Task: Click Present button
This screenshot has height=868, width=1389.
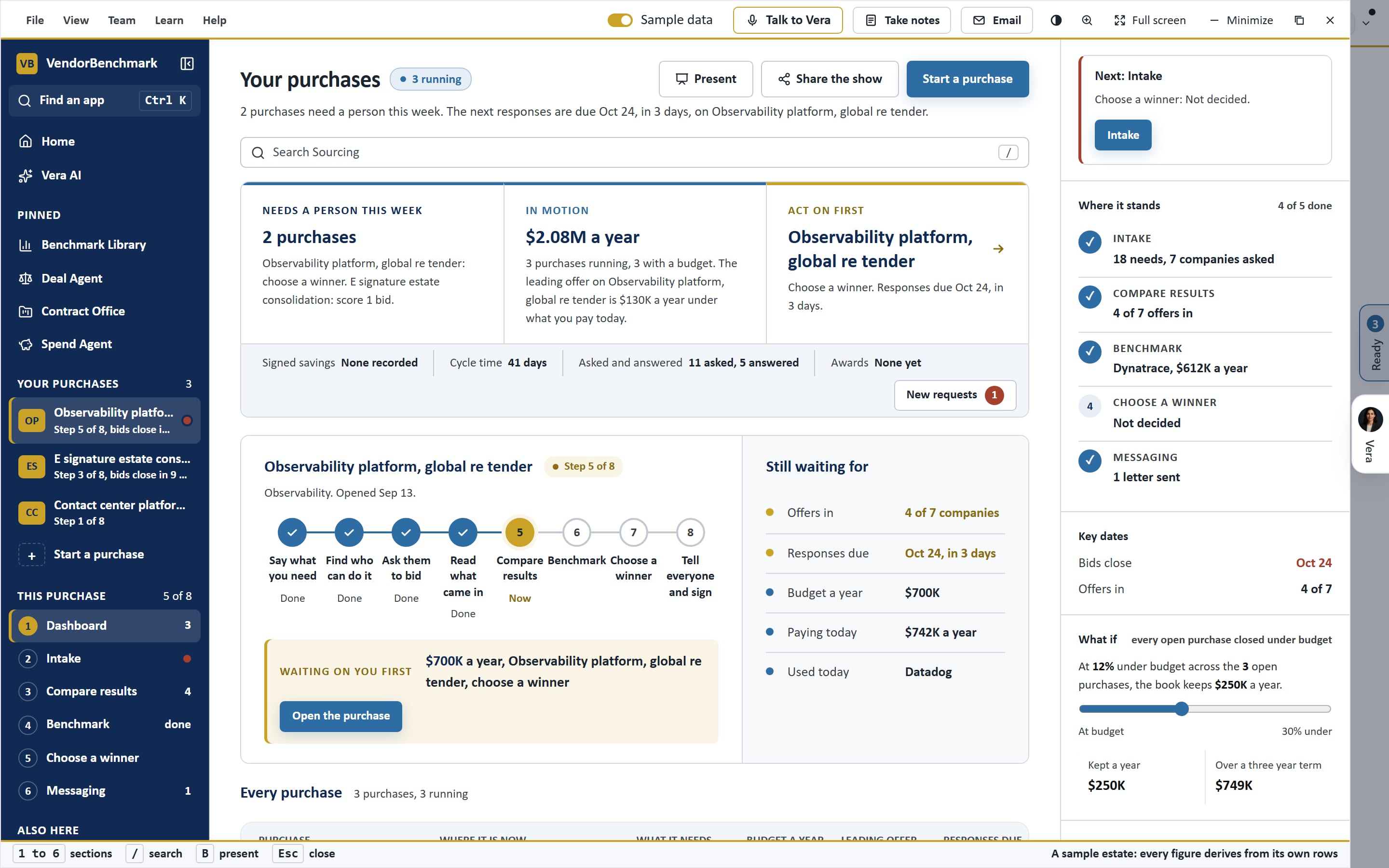Action: (x=706, y=79)
